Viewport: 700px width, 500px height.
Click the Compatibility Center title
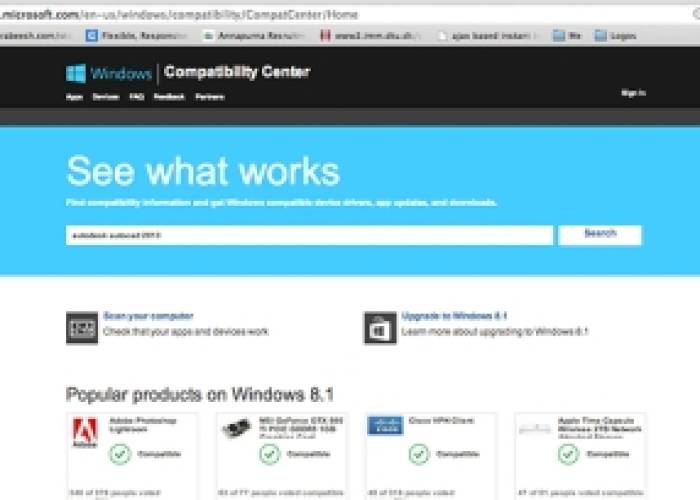pos(237,72)
